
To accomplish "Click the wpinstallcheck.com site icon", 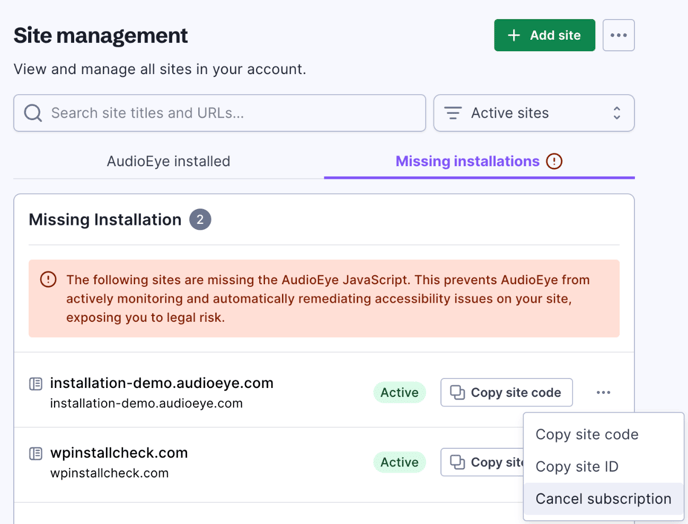I will [36, 454].
